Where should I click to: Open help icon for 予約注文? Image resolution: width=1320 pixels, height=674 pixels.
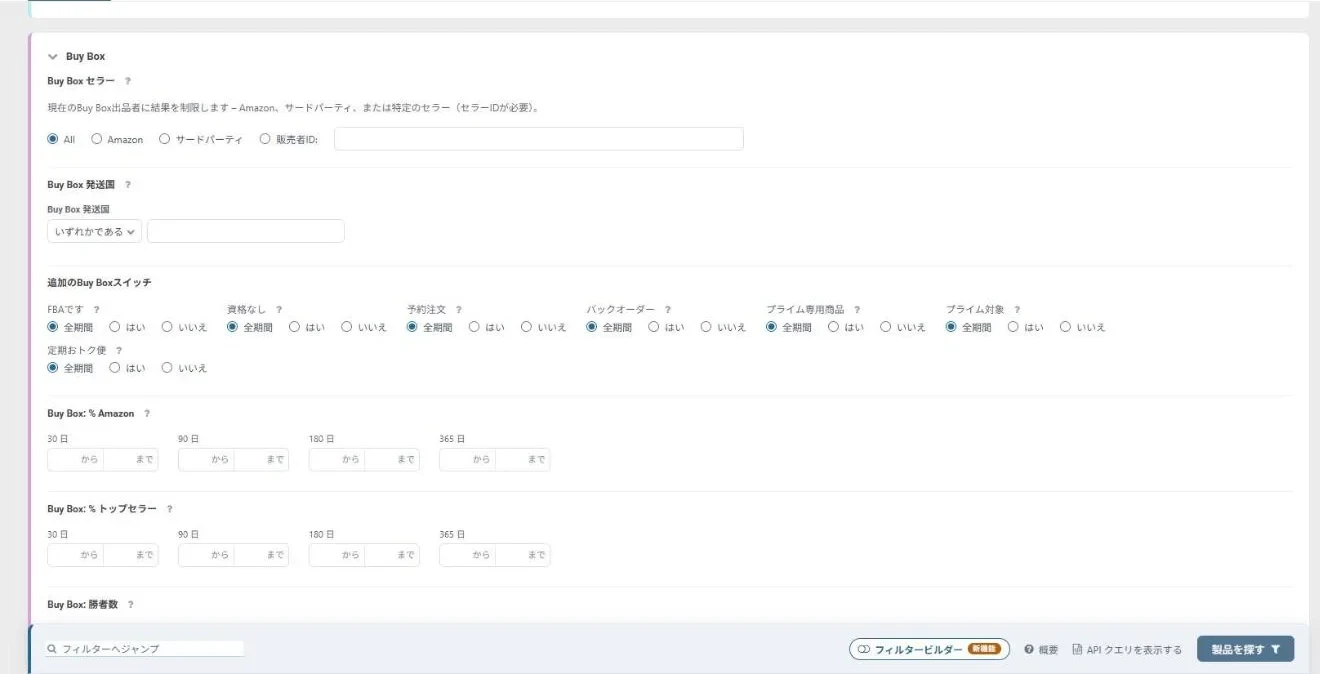458,310
